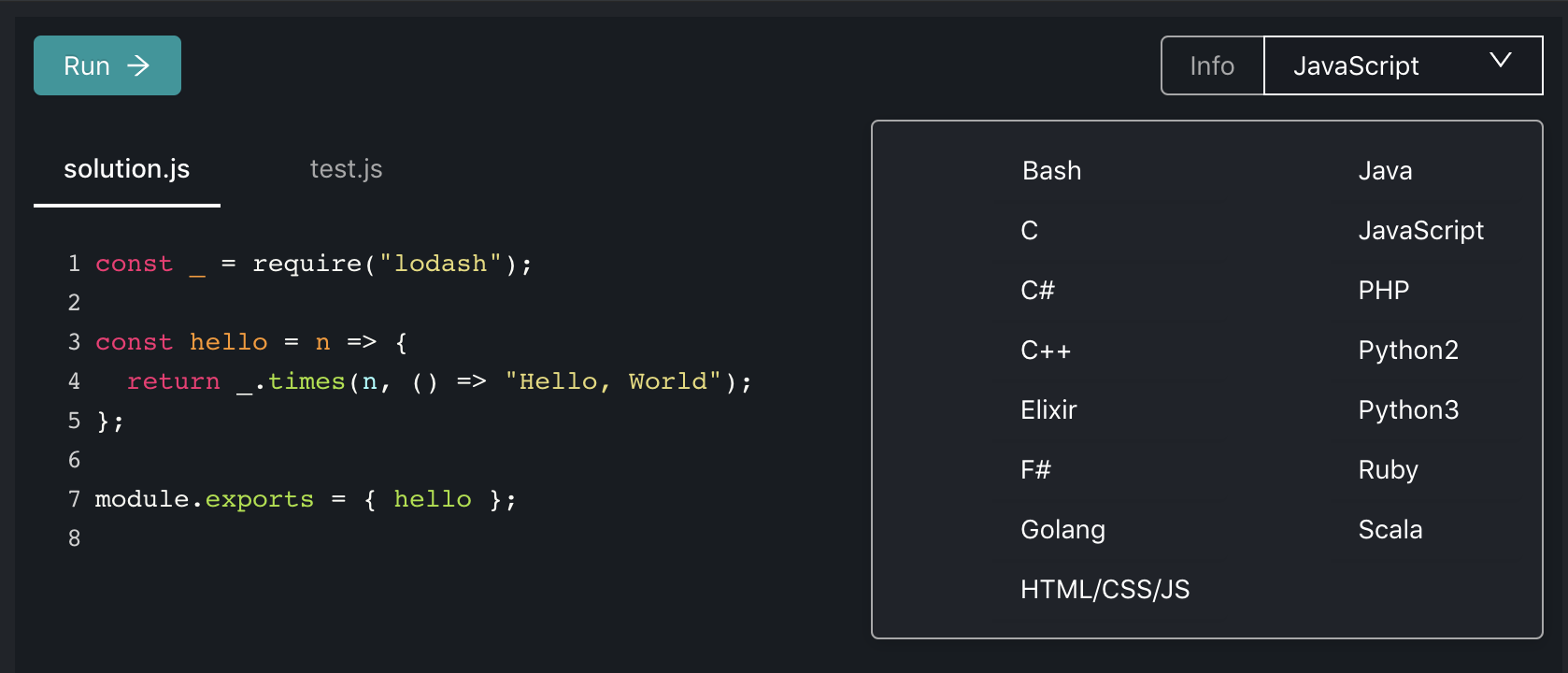
Task: Switch to the solution.js tab
Action: [x=127, y=169]
